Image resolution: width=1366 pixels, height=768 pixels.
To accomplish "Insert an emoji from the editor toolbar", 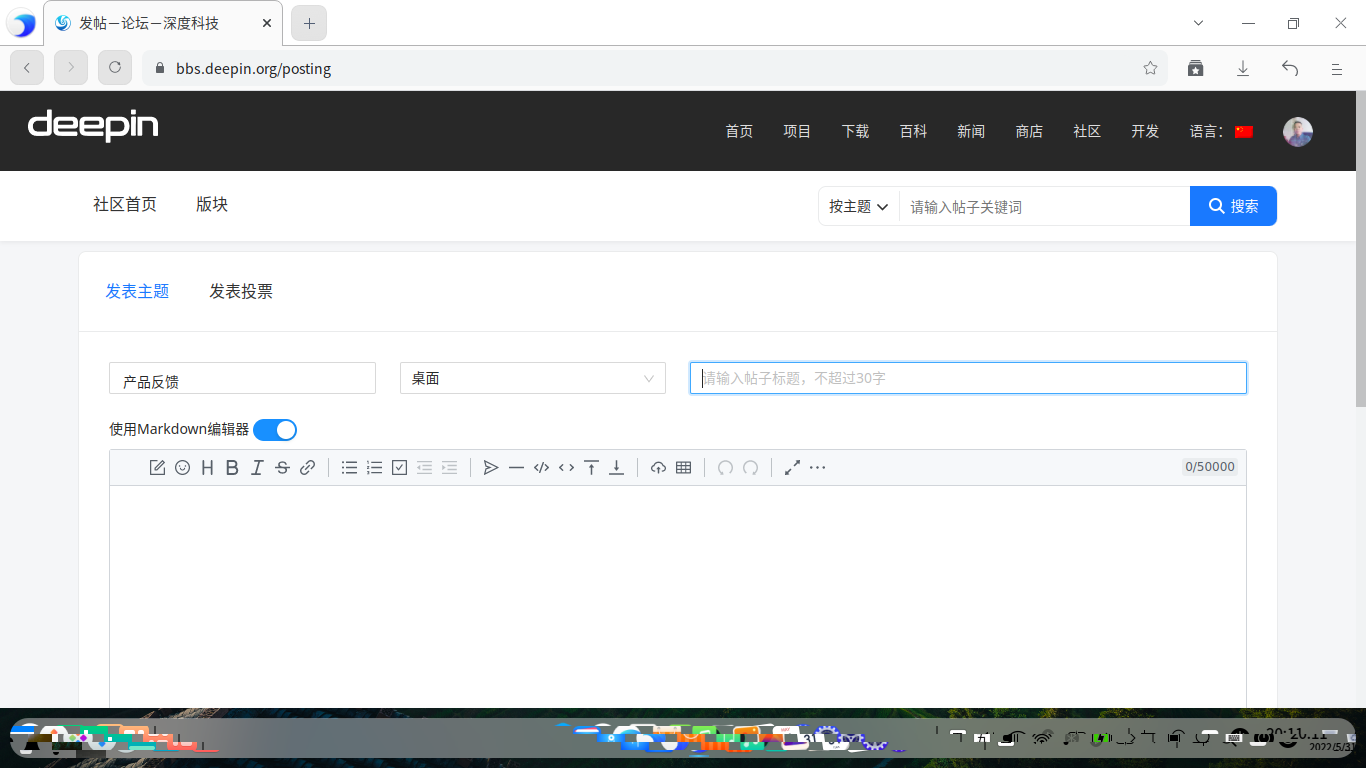I will click(x=182, y=467).
